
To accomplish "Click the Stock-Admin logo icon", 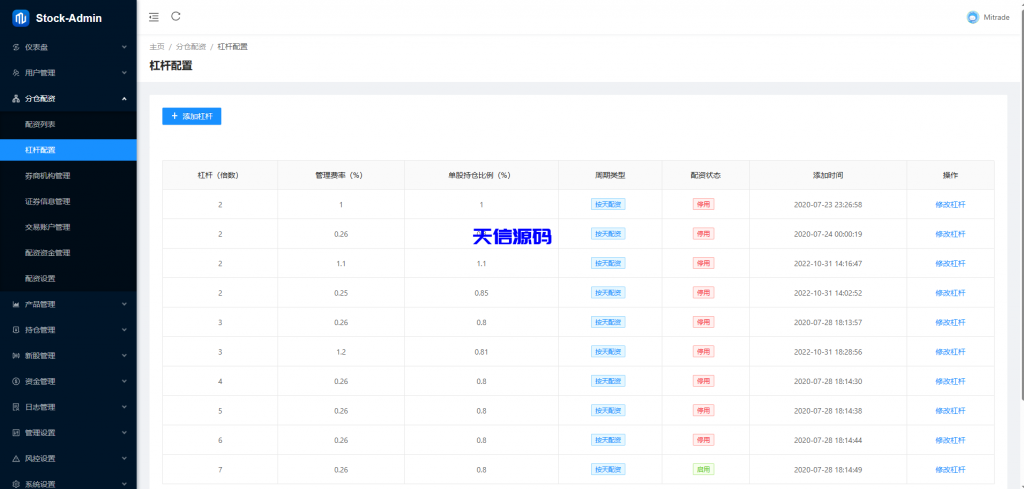I will pyautogui.click(x=19, y=17).
